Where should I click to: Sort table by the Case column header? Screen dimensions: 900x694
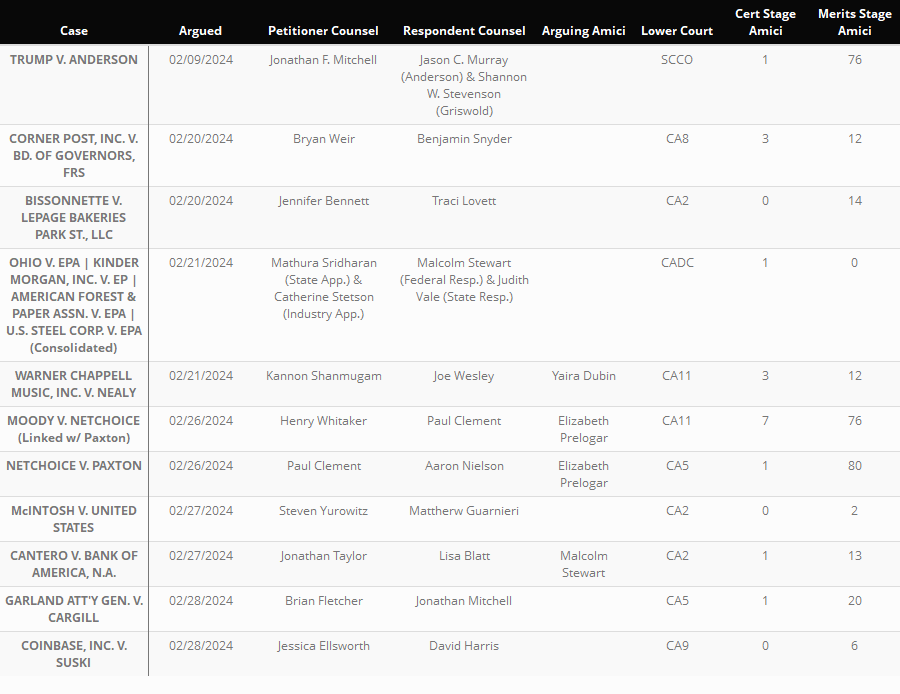[73, 31]
